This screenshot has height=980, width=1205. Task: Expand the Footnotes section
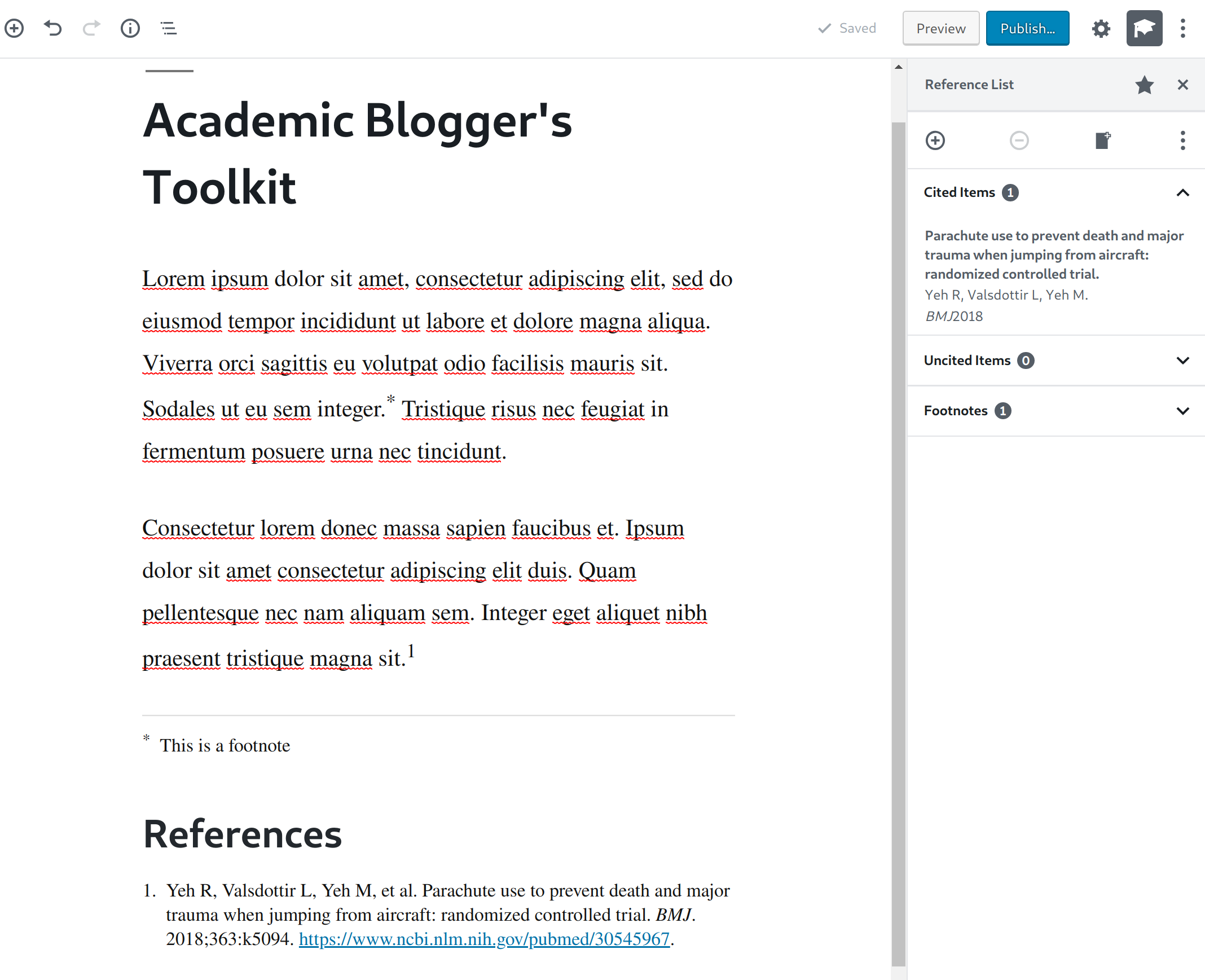(x=1184, y=410)
